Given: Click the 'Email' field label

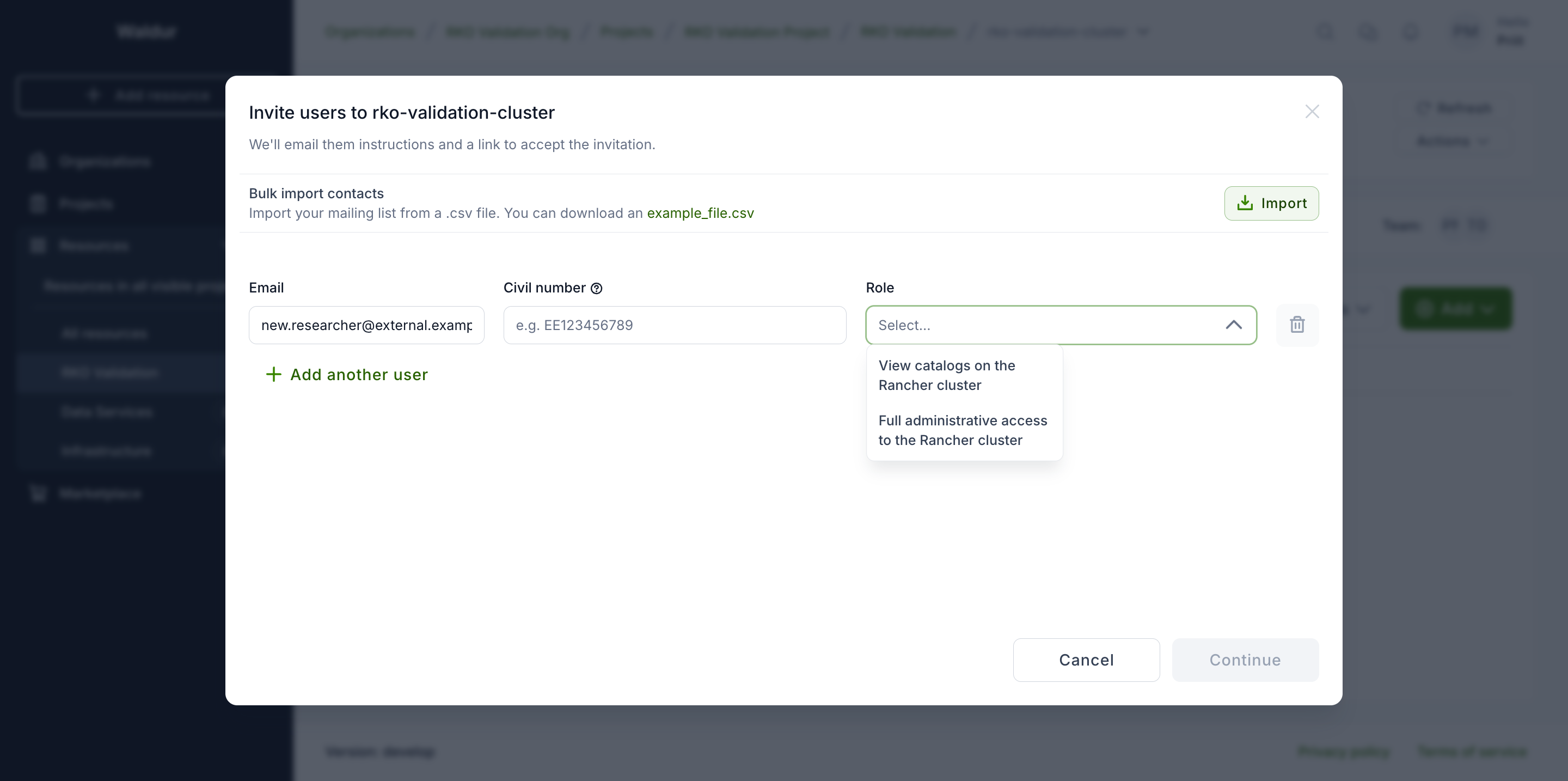Looking at the screenshot, I should click(267, 288).
